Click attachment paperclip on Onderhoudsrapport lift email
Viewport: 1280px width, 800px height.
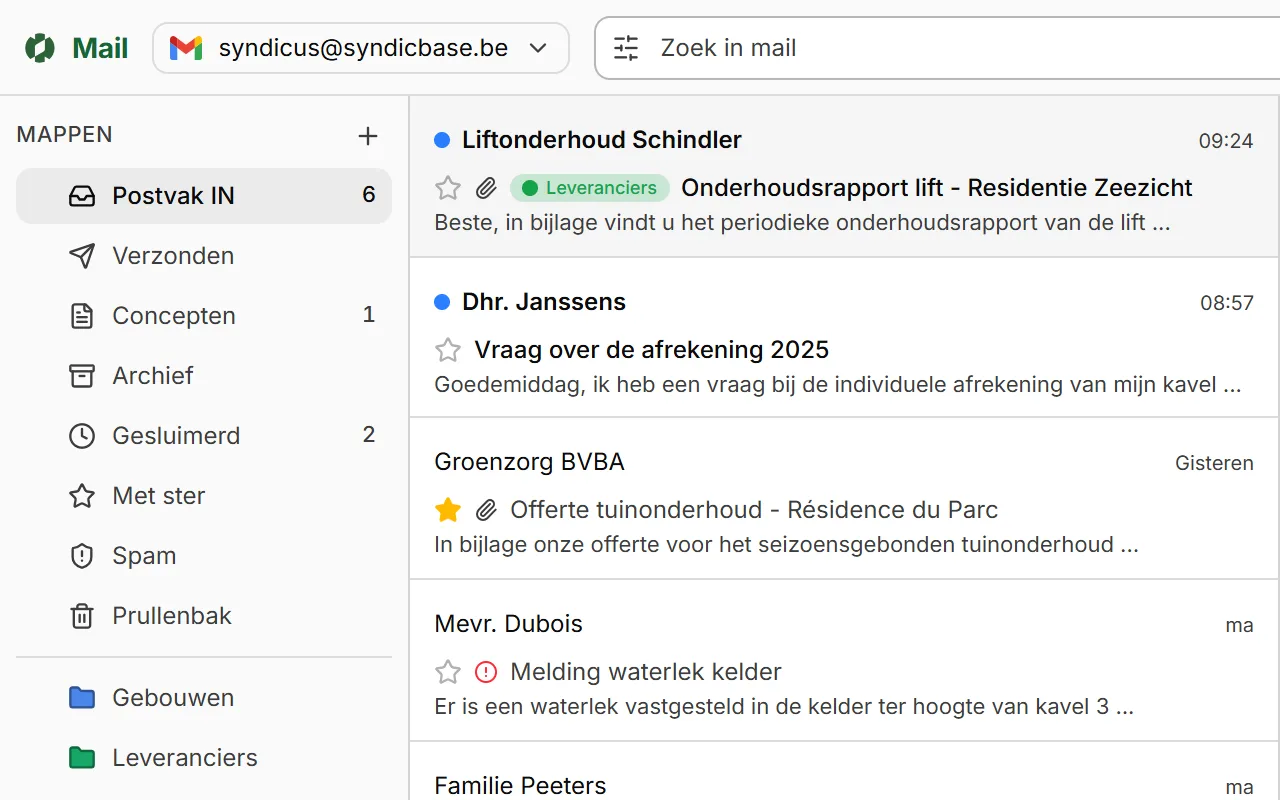pyautogui.click(x=486, y=188)
